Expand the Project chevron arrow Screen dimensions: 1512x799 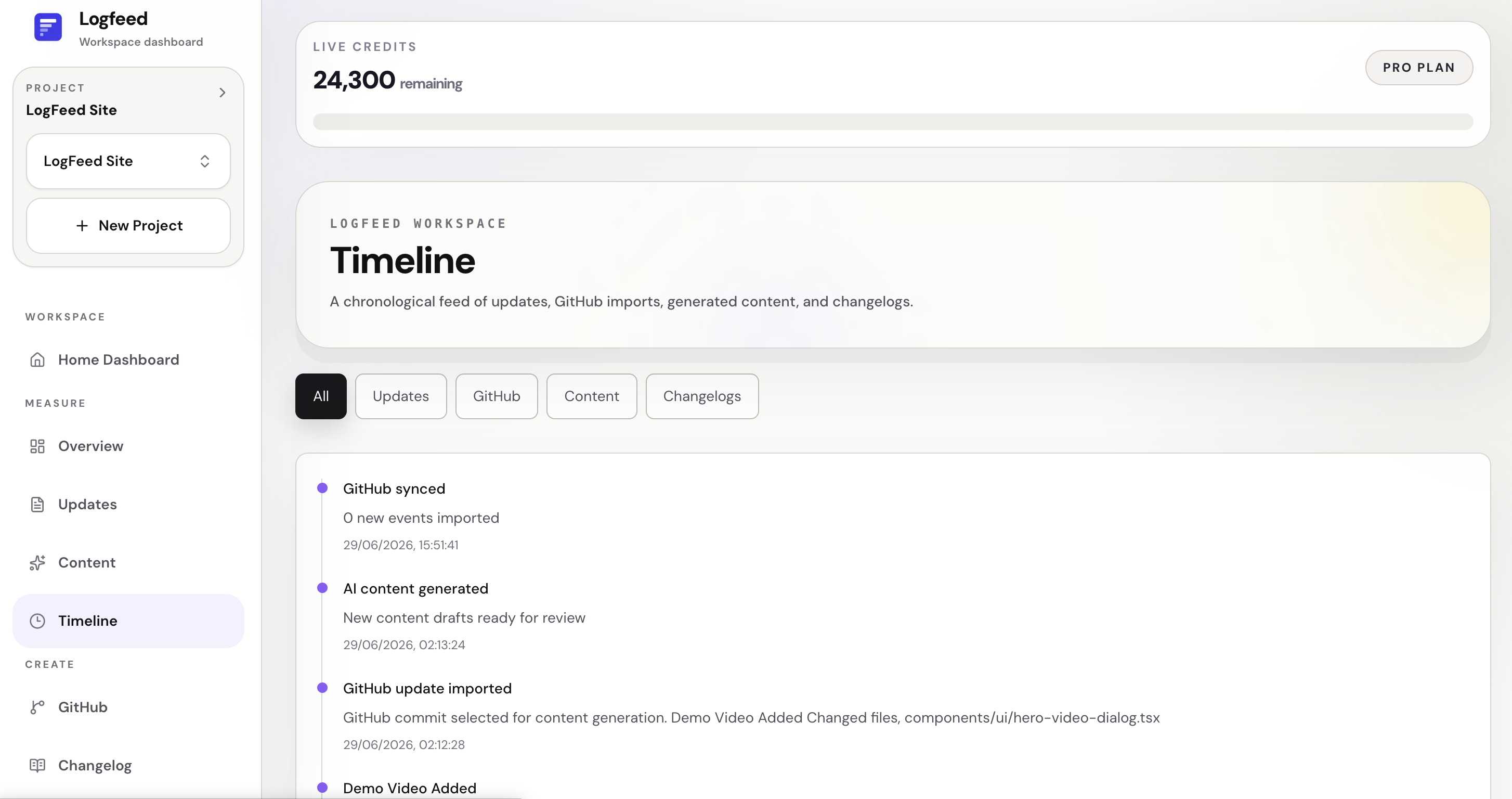pos(223,93)
